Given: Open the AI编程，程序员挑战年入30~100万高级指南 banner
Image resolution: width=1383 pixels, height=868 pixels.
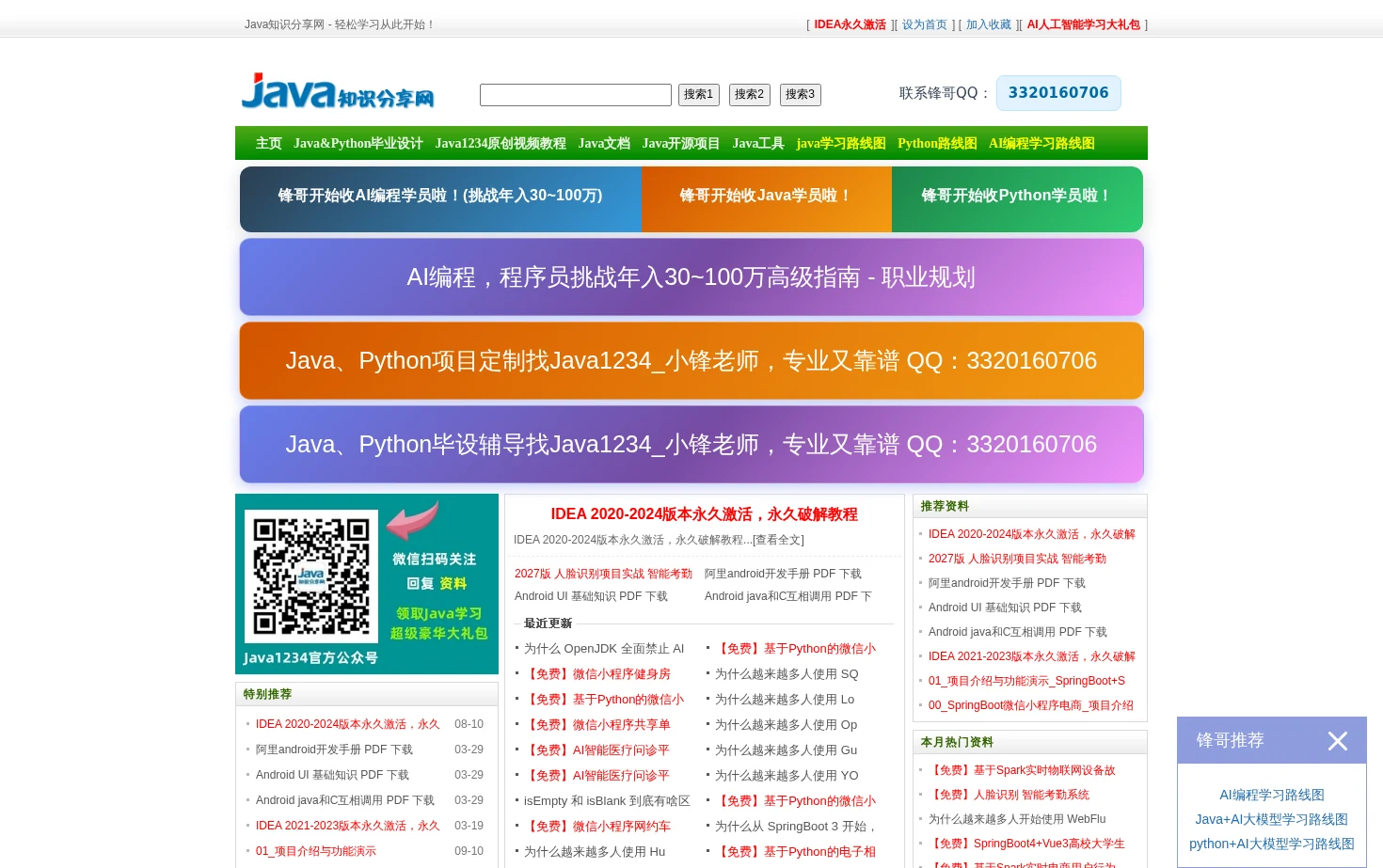Looking at the screenshot, I should click(691, 277).
